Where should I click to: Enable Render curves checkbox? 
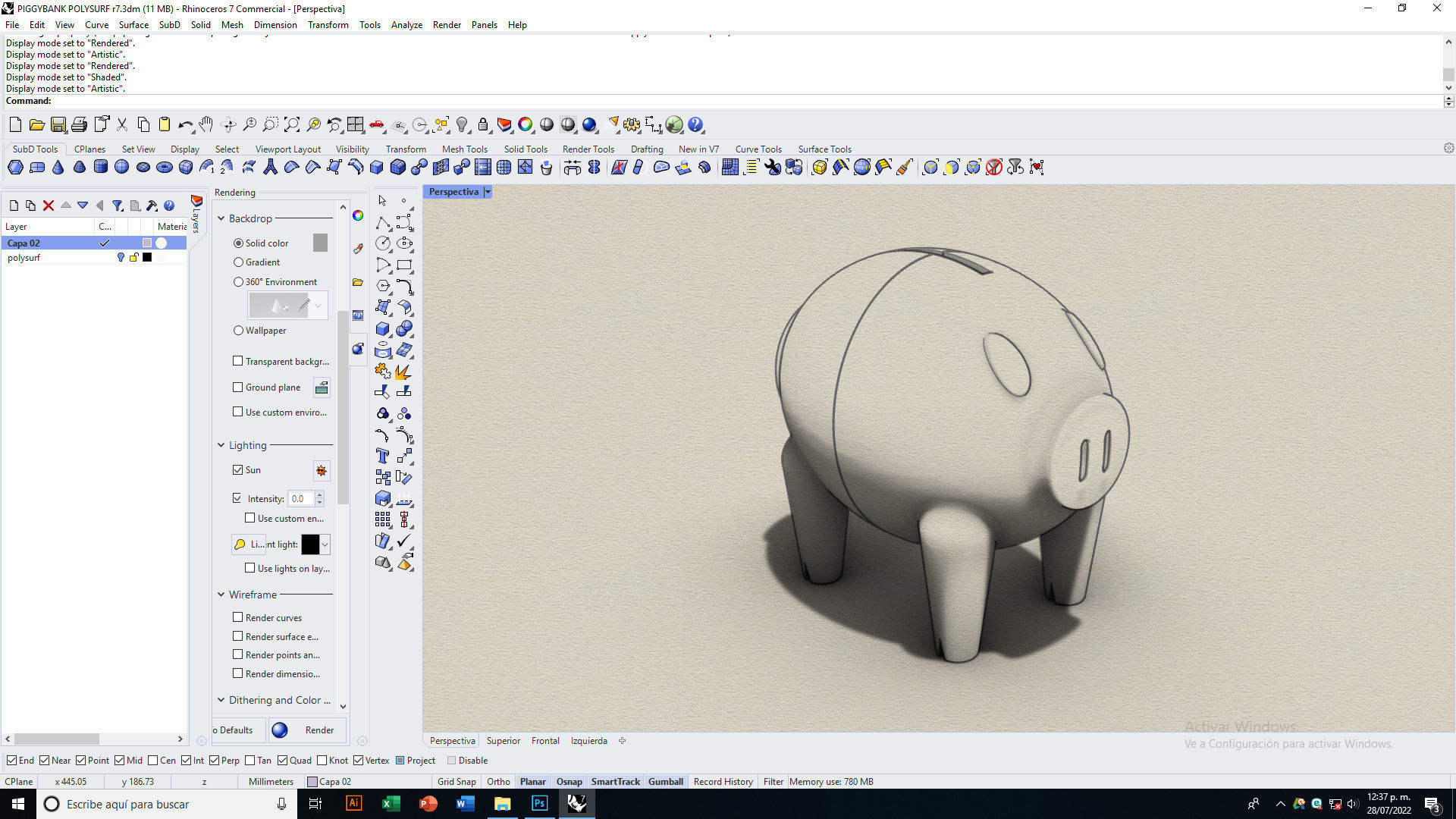coord(238,618)
